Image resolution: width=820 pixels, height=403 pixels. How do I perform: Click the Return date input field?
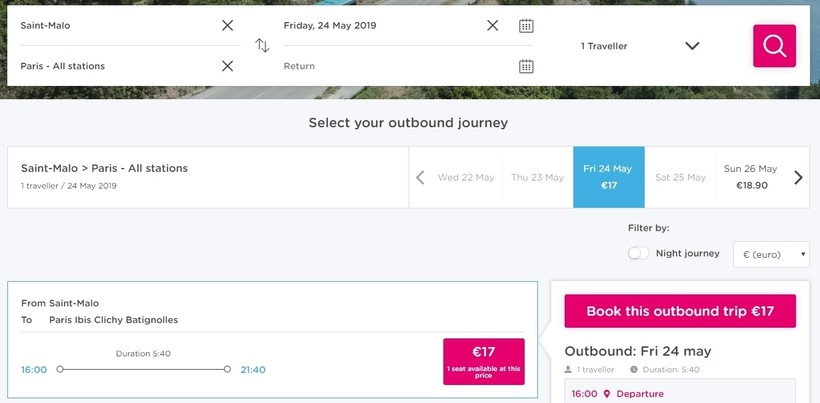coord(398,66)
